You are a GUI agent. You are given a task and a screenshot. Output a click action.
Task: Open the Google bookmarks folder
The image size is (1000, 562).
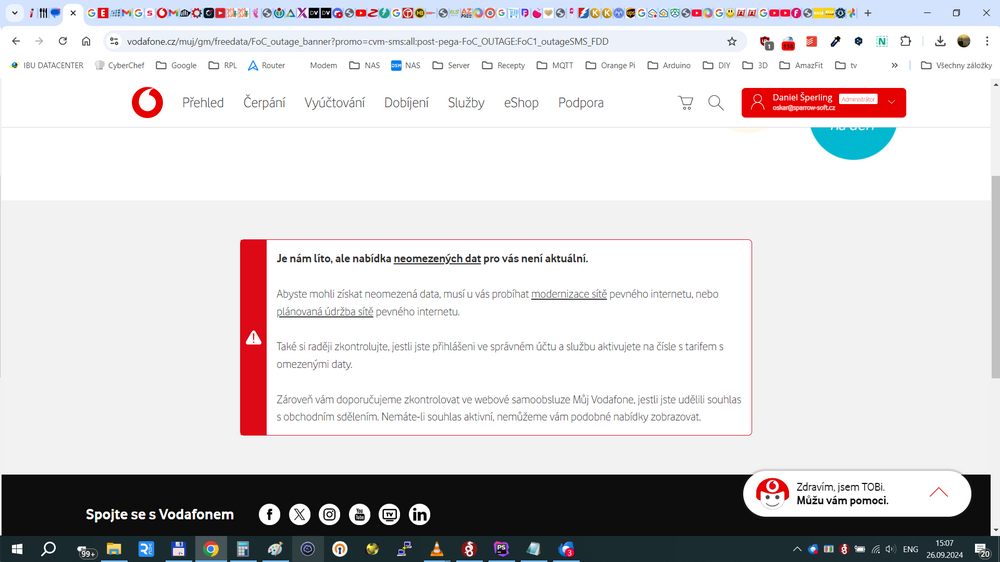pos(176,65)
